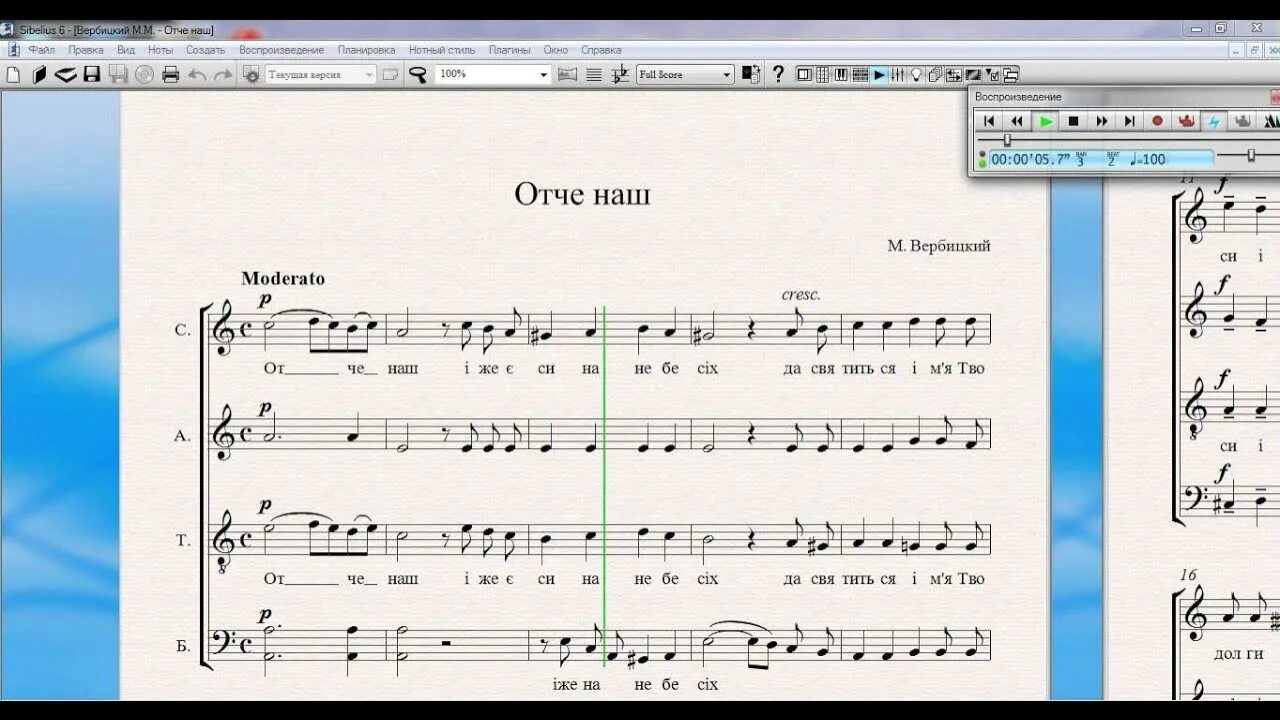1280x720 pixels.
Task: Save the score with the floppy disk icon
Action: tap(92, 74)
